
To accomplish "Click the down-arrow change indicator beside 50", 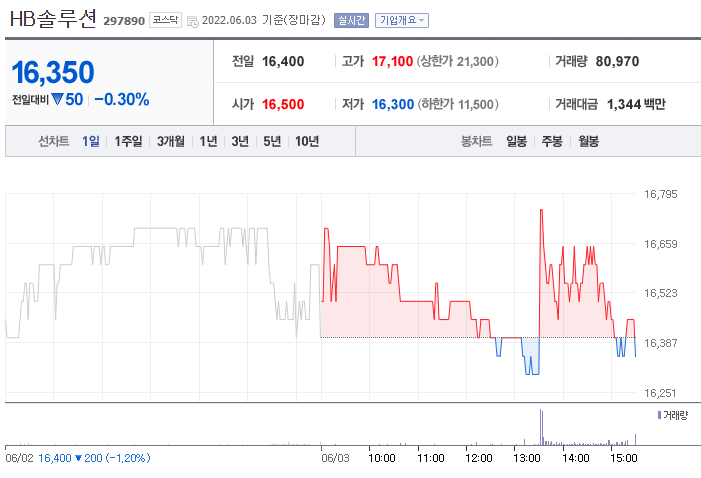I will click(57, 99).
